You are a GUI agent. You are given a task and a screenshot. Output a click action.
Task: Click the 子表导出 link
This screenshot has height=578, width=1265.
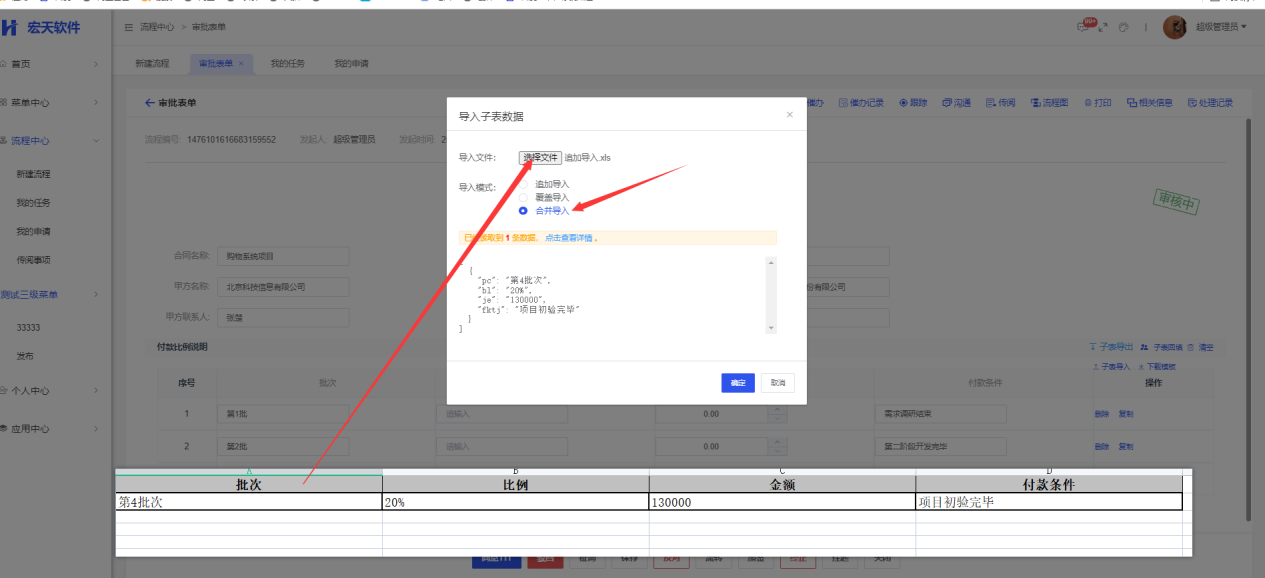(x=1111, y=347)
